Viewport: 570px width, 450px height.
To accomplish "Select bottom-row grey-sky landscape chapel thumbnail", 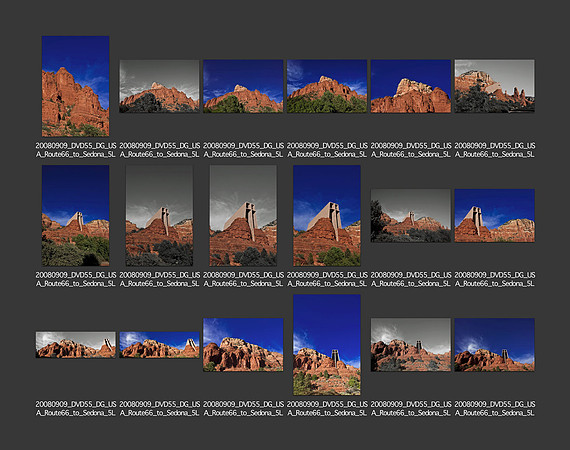I will pos(411,345).
